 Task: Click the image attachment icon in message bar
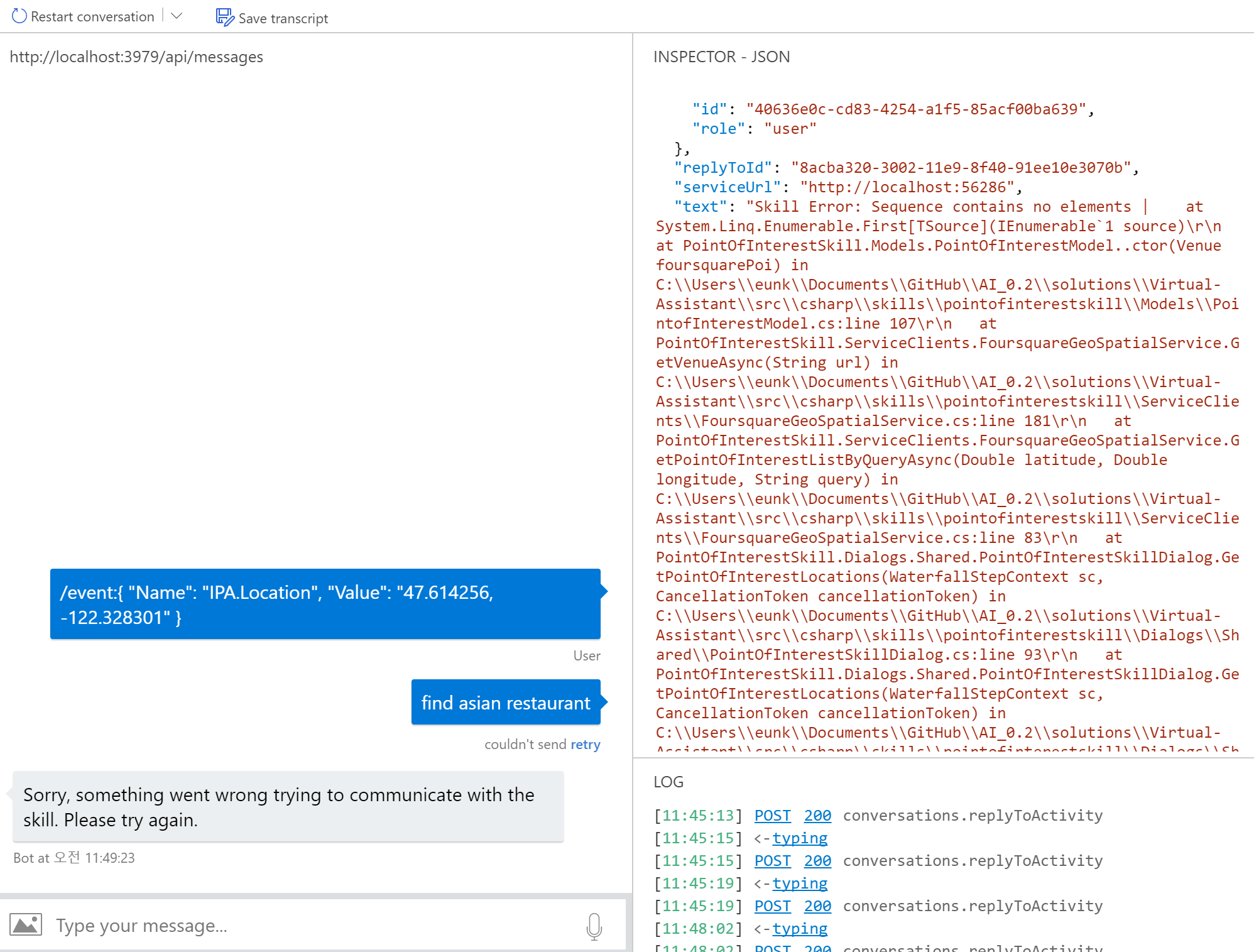click(26, 925)
